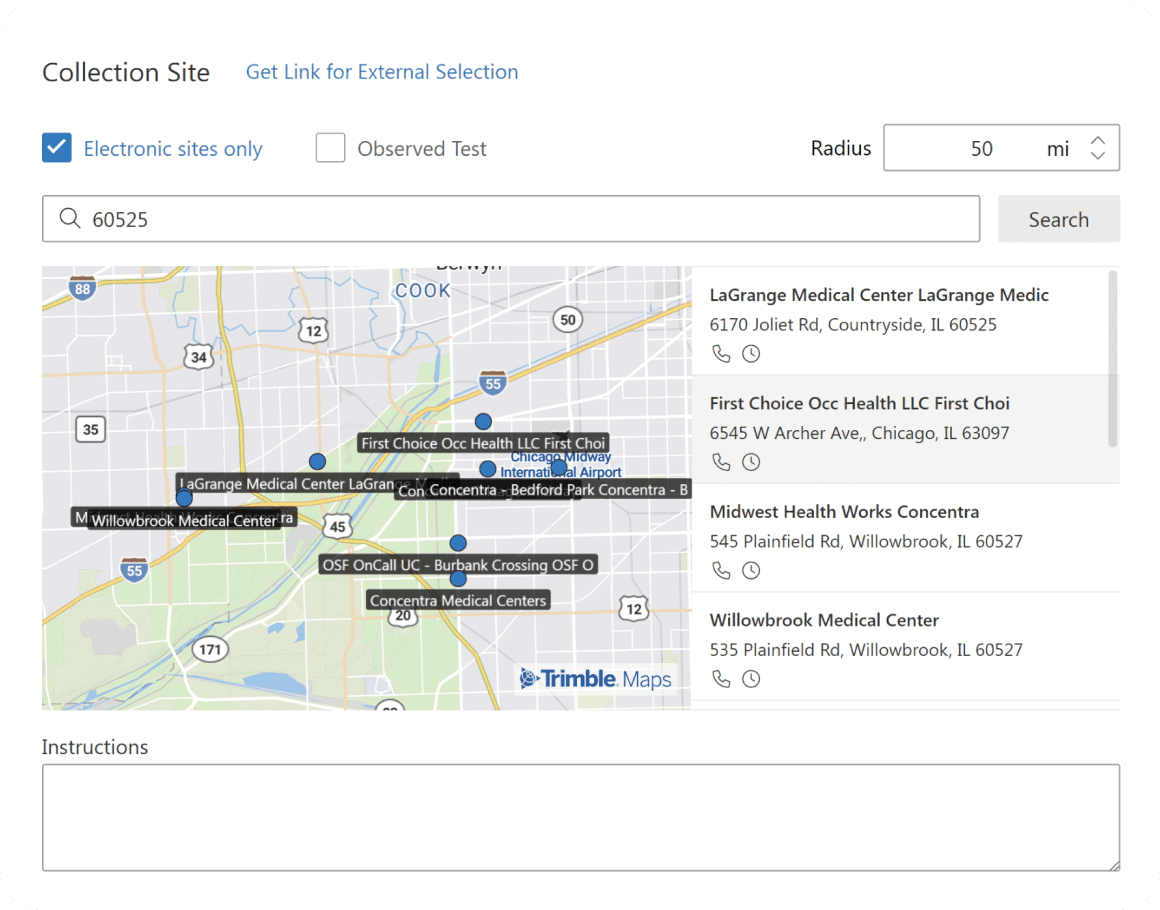Click the search magnifier icon in location field
This screenshot has height=910, width=1160.
click(70, 218)
